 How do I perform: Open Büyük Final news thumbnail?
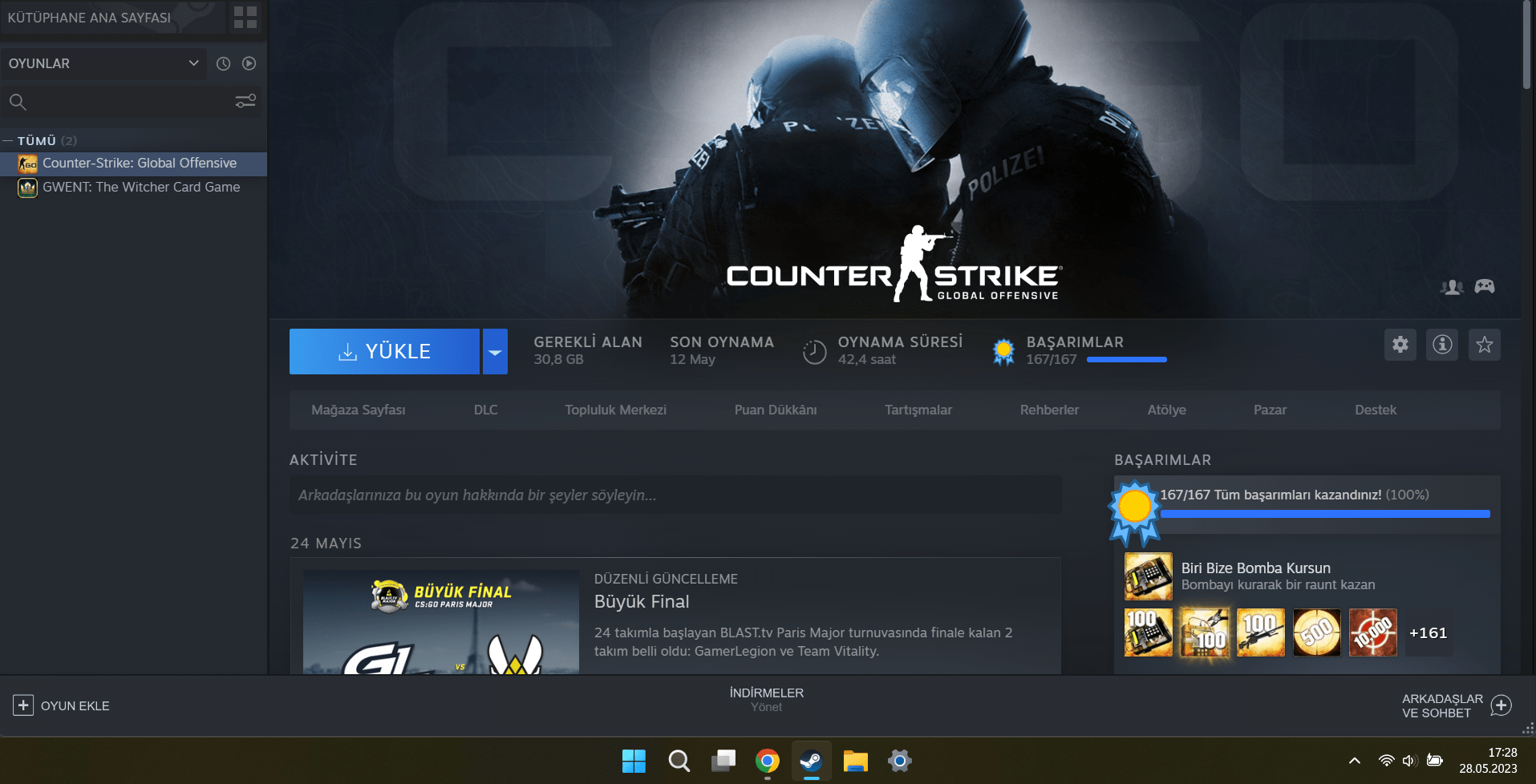pyautogui.click(x=441, y=622)
